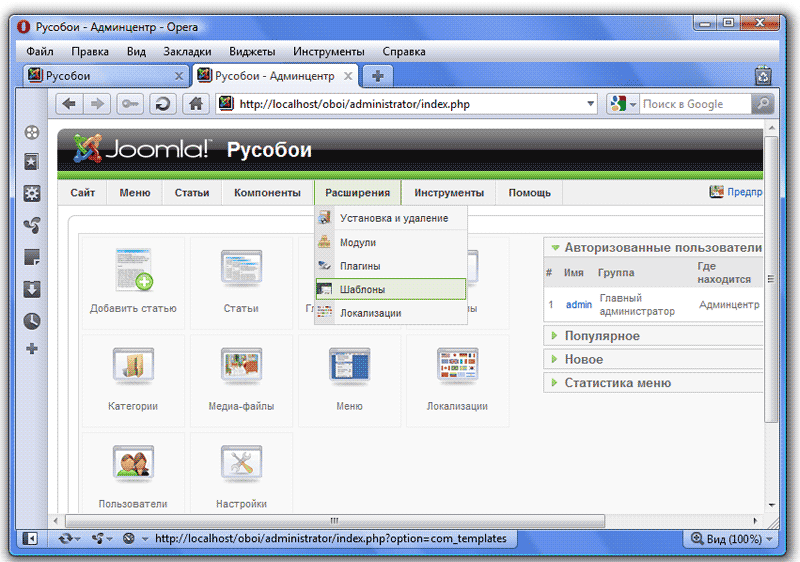Select Плагины from the dropdown menu
The image size is (800, 562).
(x=360, y=266)
